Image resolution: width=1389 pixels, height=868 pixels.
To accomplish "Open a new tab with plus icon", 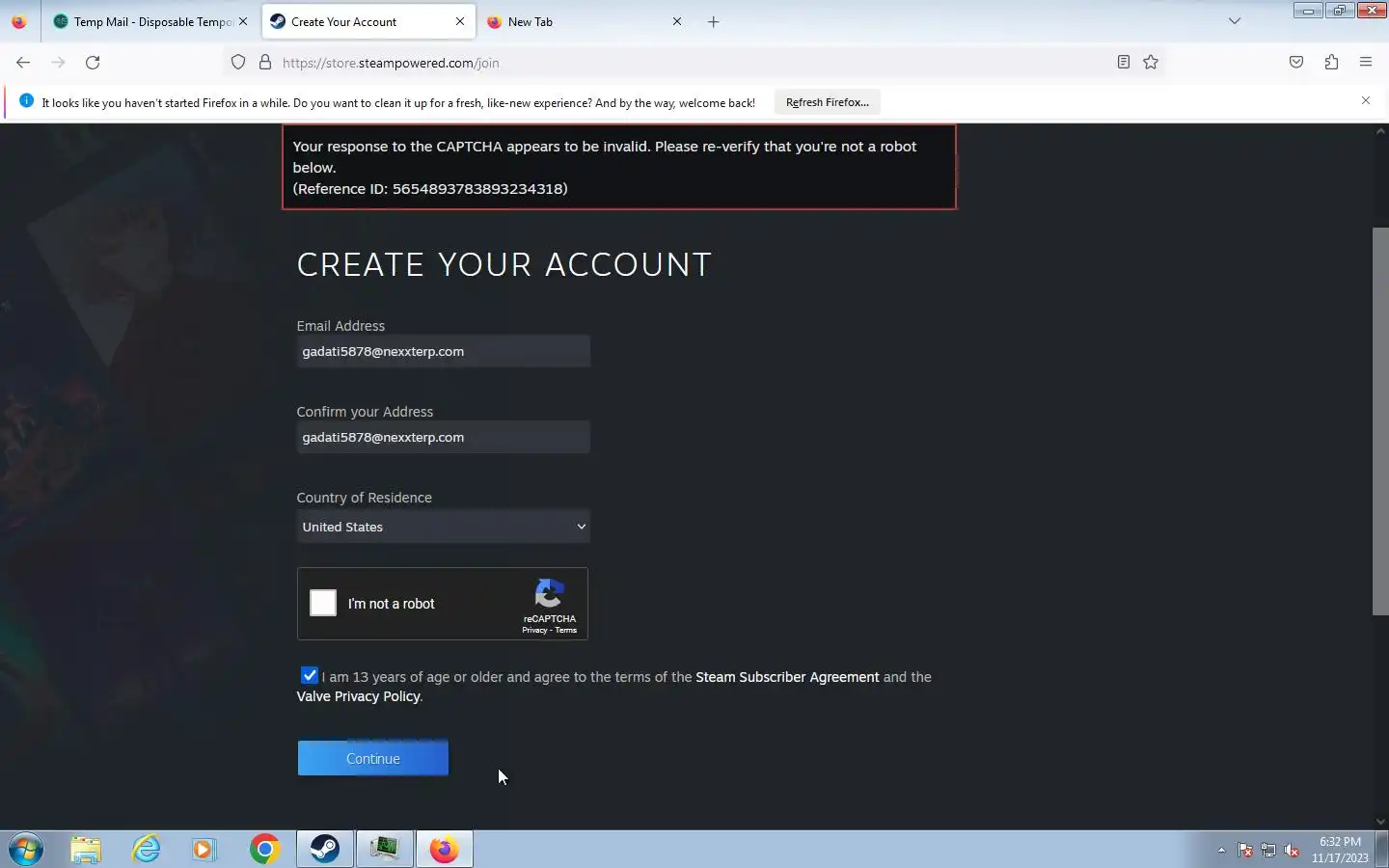I will 714,21.
